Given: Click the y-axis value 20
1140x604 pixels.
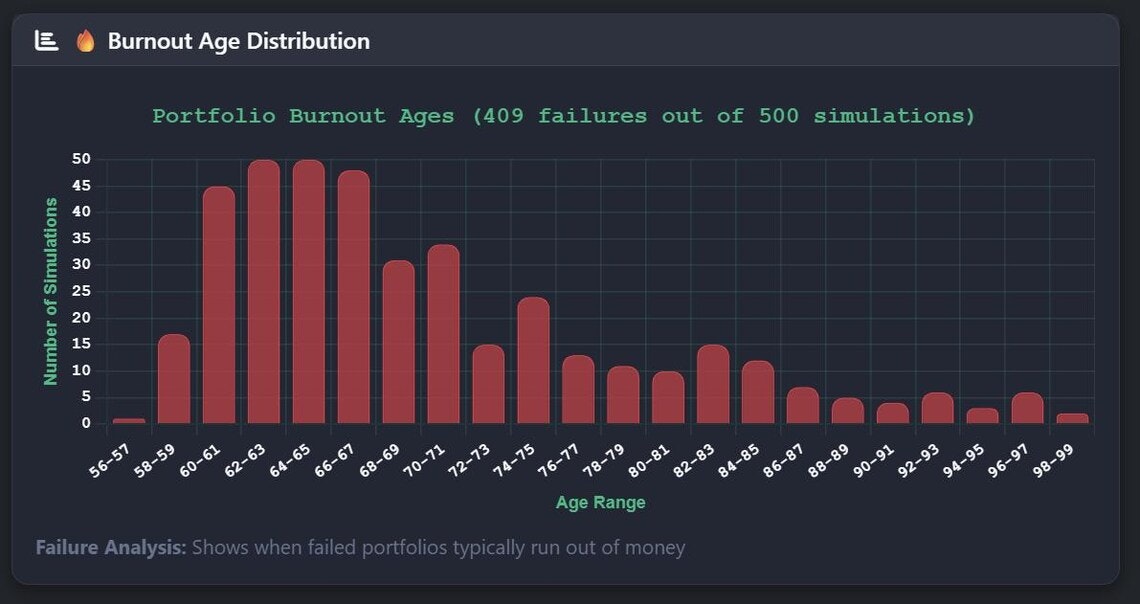Looking at the screenshot, I should click(x=81, y=318).
